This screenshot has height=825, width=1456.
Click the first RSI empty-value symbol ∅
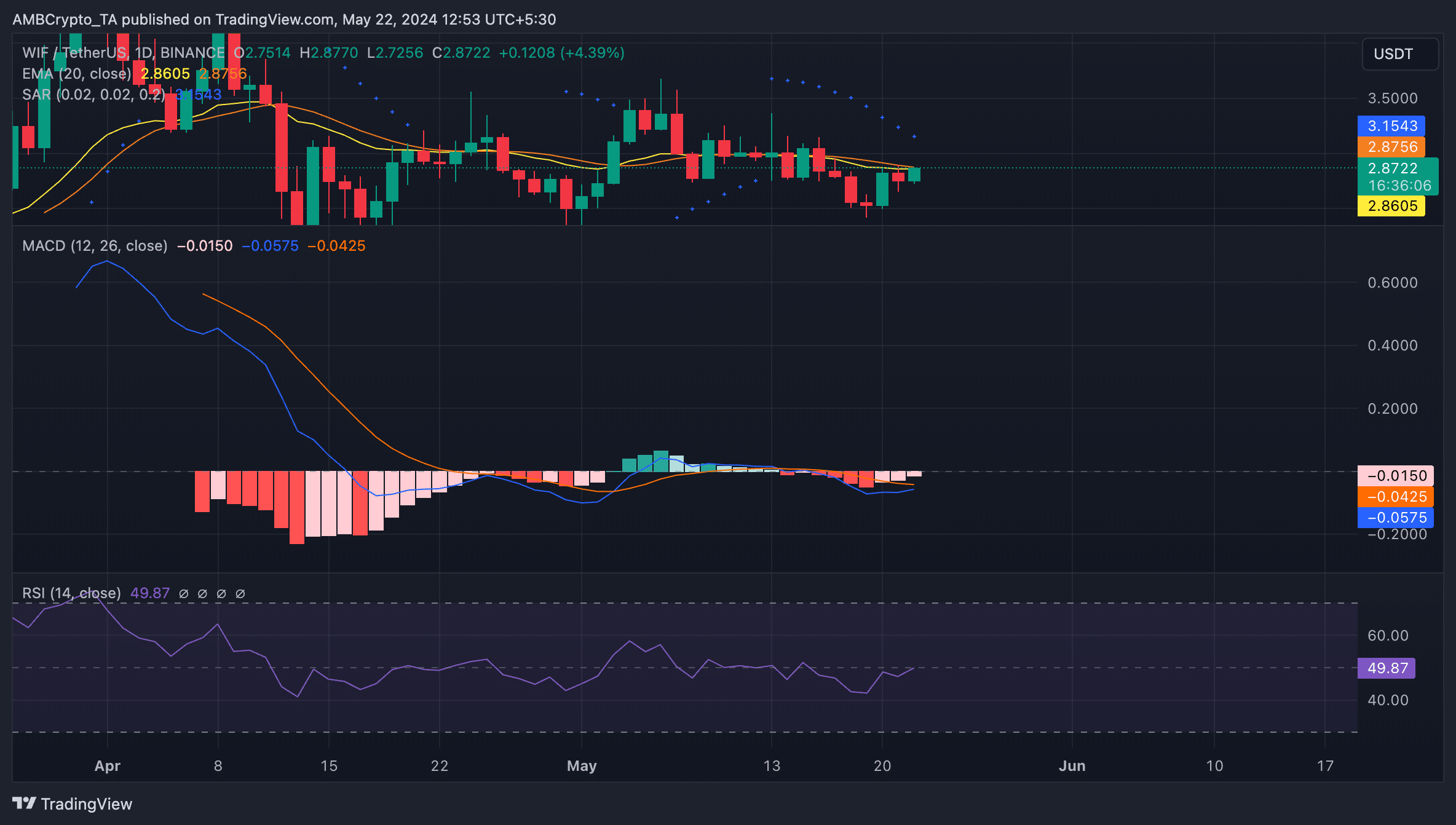183,594
